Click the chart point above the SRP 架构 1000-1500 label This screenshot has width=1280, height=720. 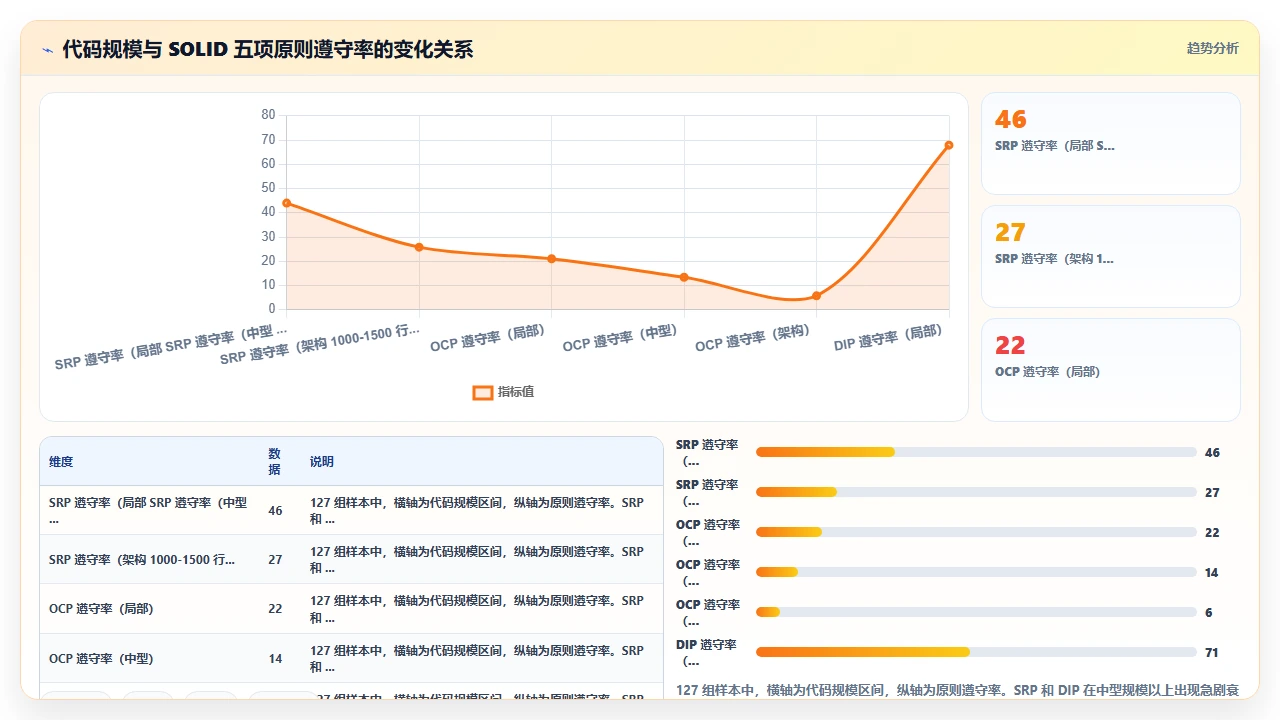click(x=419, y=247)
